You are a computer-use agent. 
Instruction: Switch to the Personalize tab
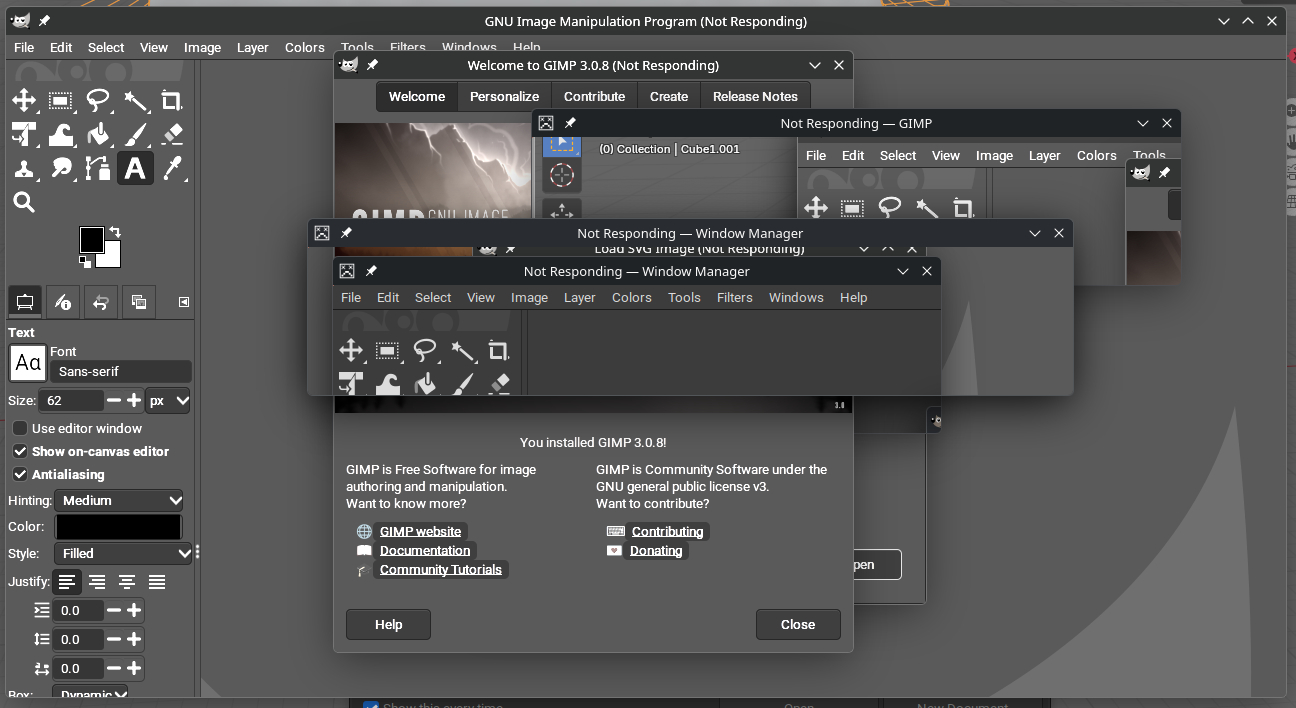pyautogui.click(x=504, y=96)
